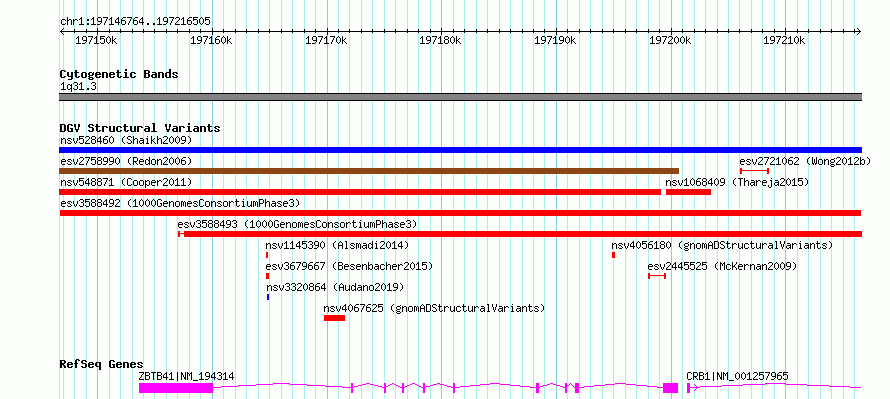Open esv3588493 1000GenomesConsortiumPhase3 label
Image resolution: width=890 pixels, height=399 pixels.
[x=297, y=224]
